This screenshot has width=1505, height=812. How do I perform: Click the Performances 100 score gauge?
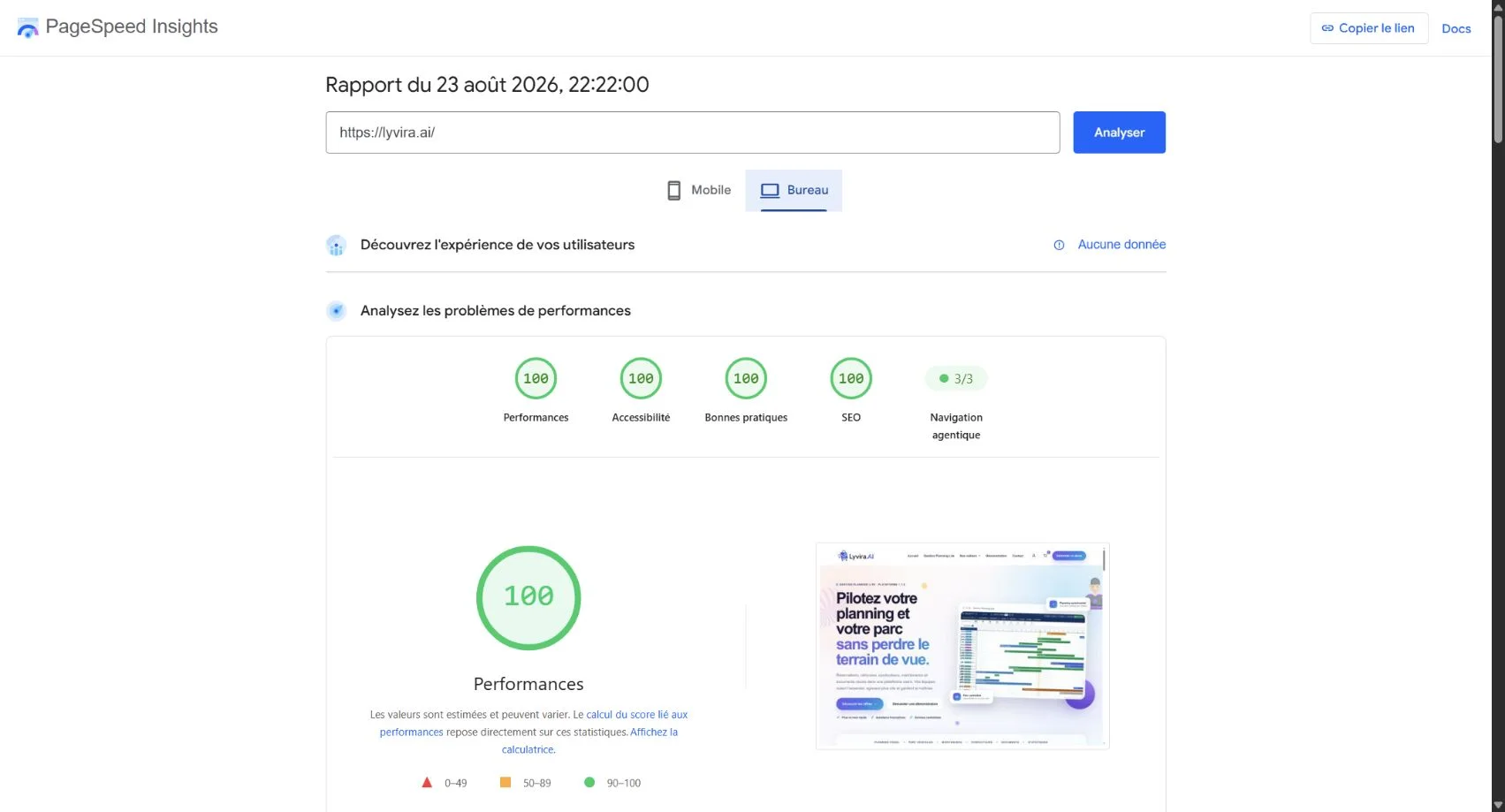pyautogui.click(x=536, y=378)
